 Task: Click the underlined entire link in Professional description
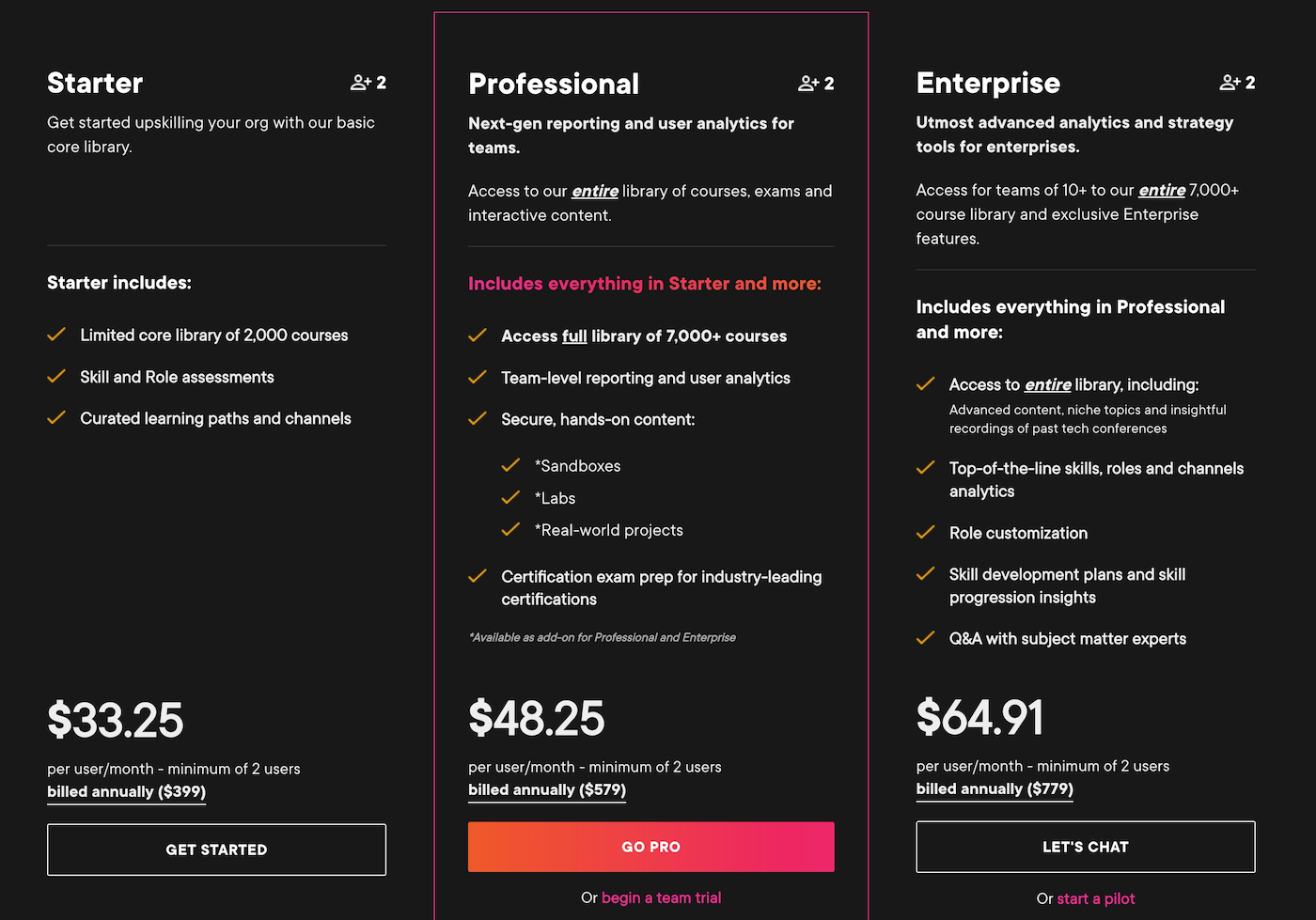coord(595,191)
